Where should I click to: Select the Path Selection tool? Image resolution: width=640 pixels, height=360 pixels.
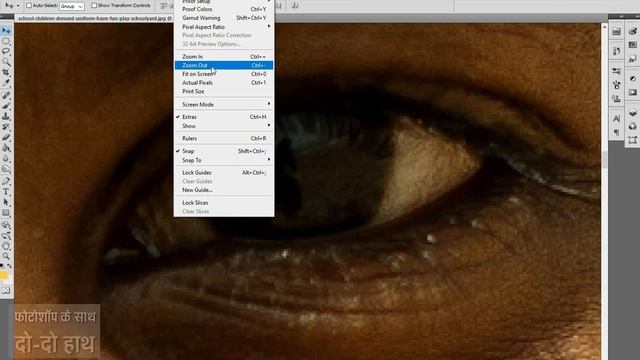point(6,202)
